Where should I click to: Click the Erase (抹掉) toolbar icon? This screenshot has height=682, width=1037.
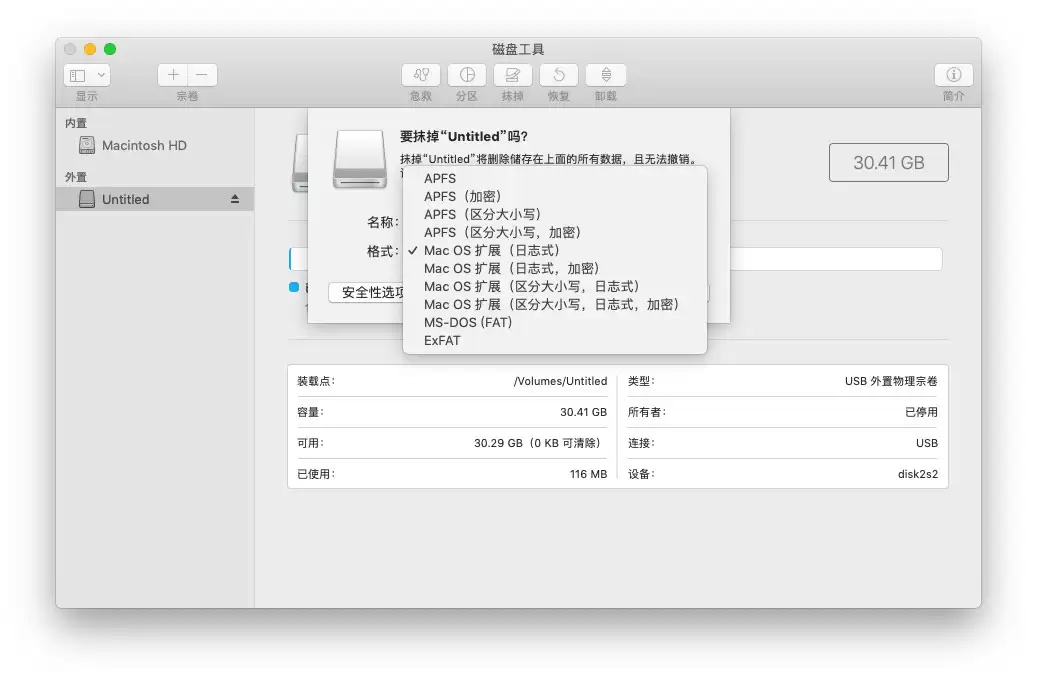pyautogui.click(x=513, y=75)
